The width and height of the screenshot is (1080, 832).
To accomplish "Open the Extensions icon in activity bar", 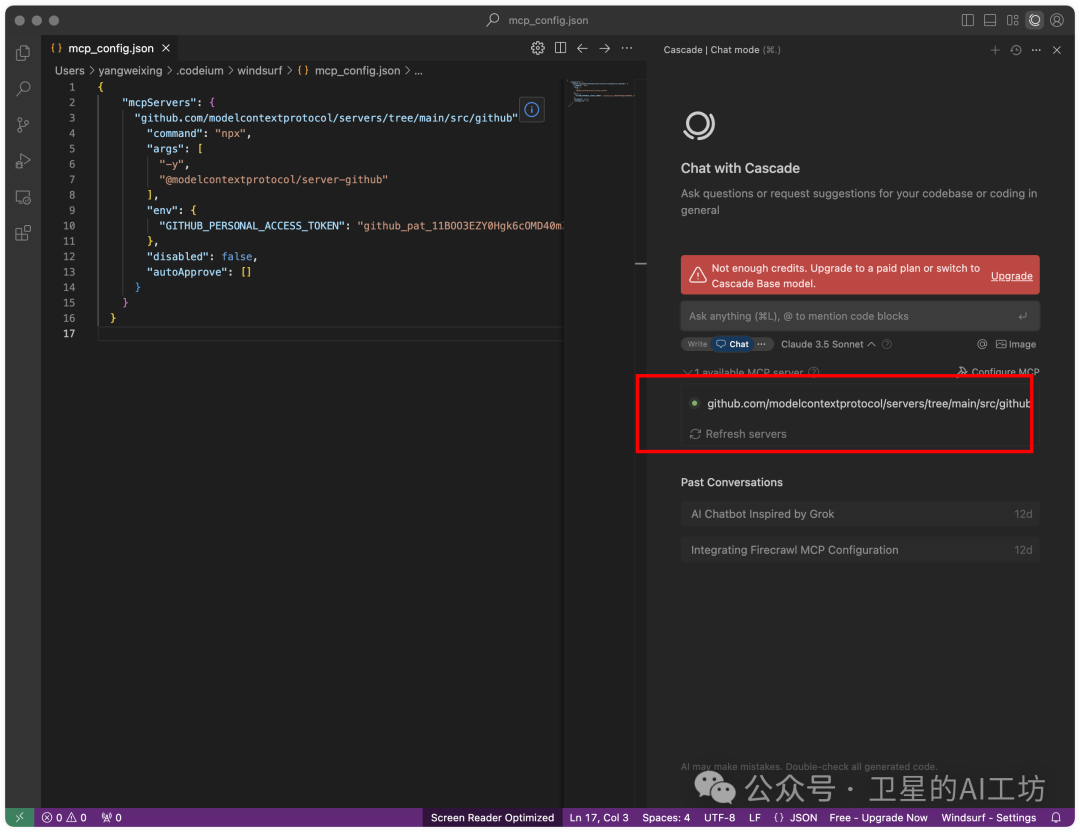I will coord(23,233).
